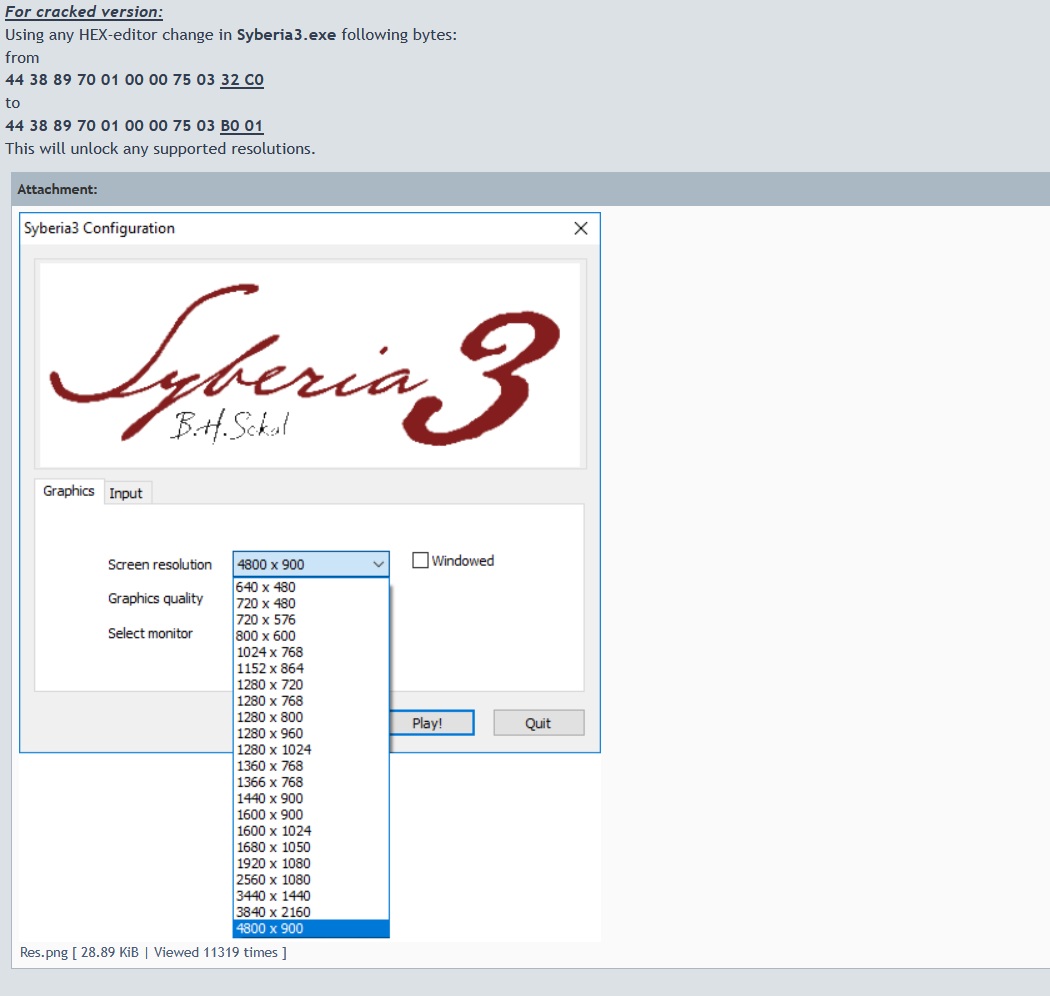Viewport: 1050px width, 996px height.
Task: Click the 'For cracked version:' heading
Action: point(84,11)
